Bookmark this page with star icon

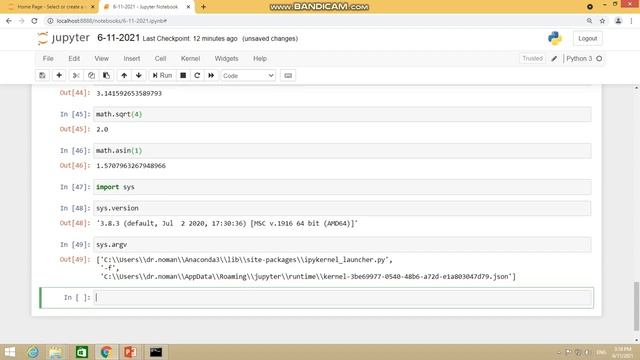602,21
